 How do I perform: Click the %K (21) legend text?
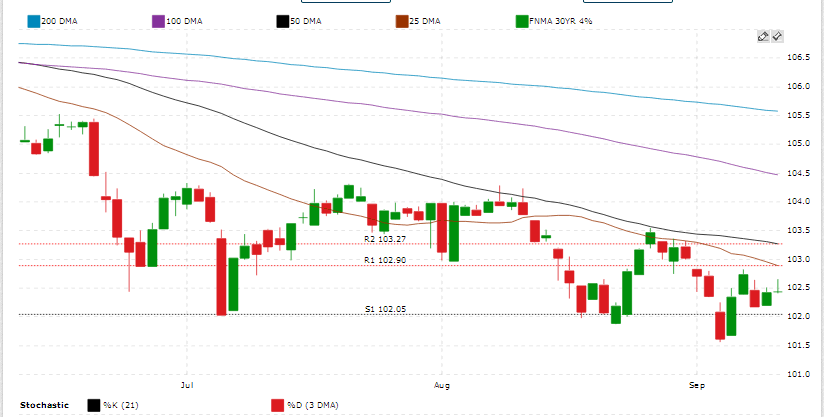point(120,405)
